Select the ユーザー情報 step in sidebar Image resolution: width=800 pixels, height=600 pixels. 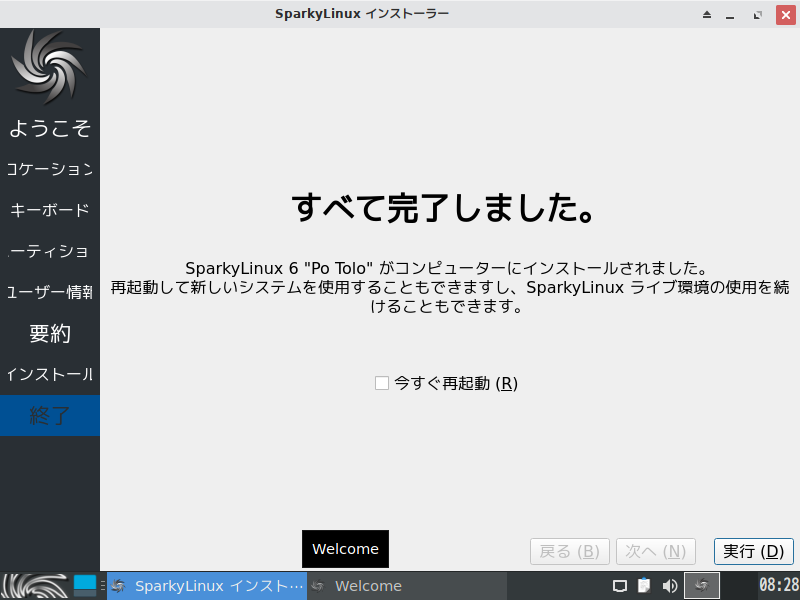click(50, 292)
